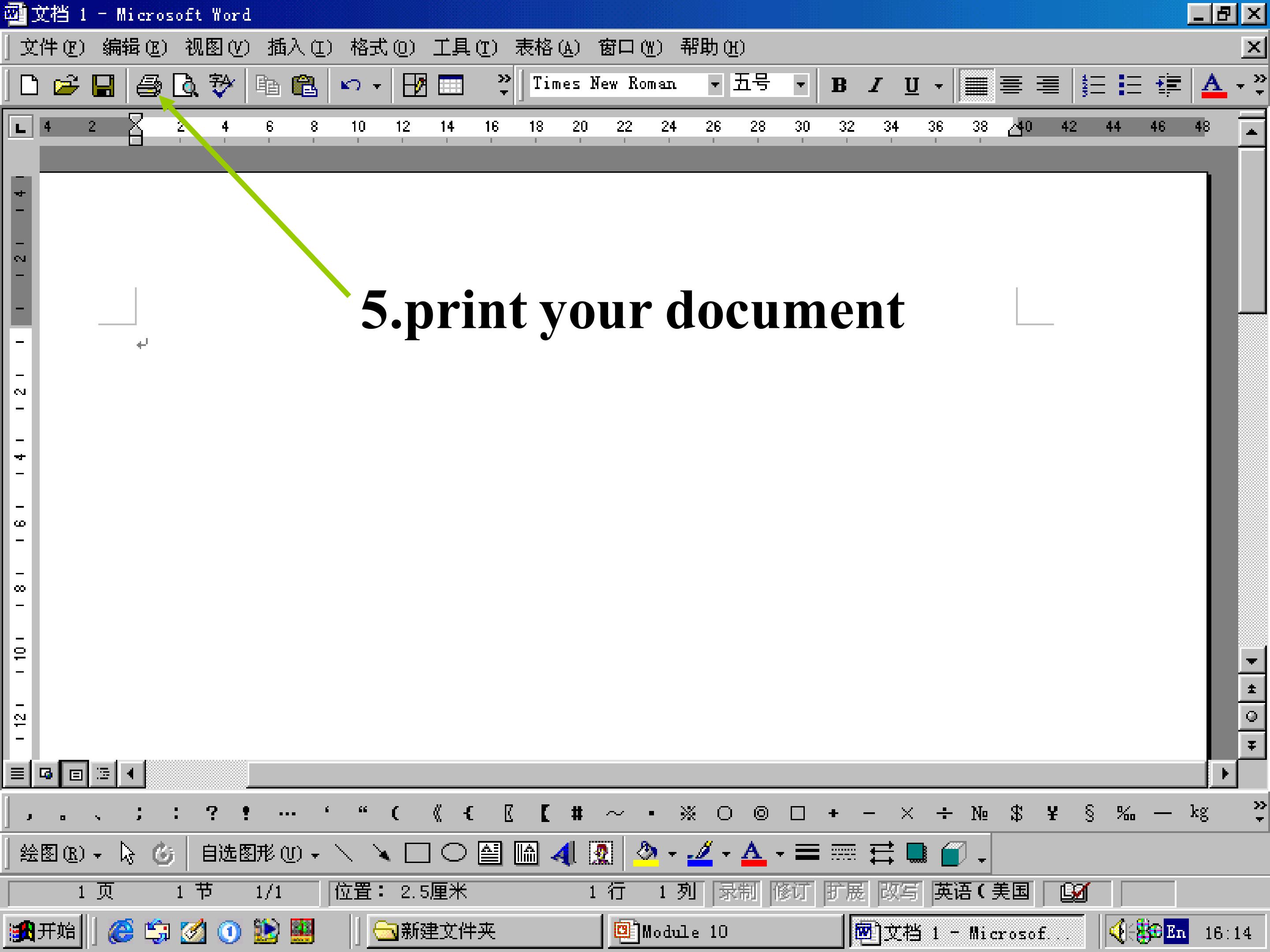Click the 开始 Start button

pyautogui.click(x=43, y=931)
